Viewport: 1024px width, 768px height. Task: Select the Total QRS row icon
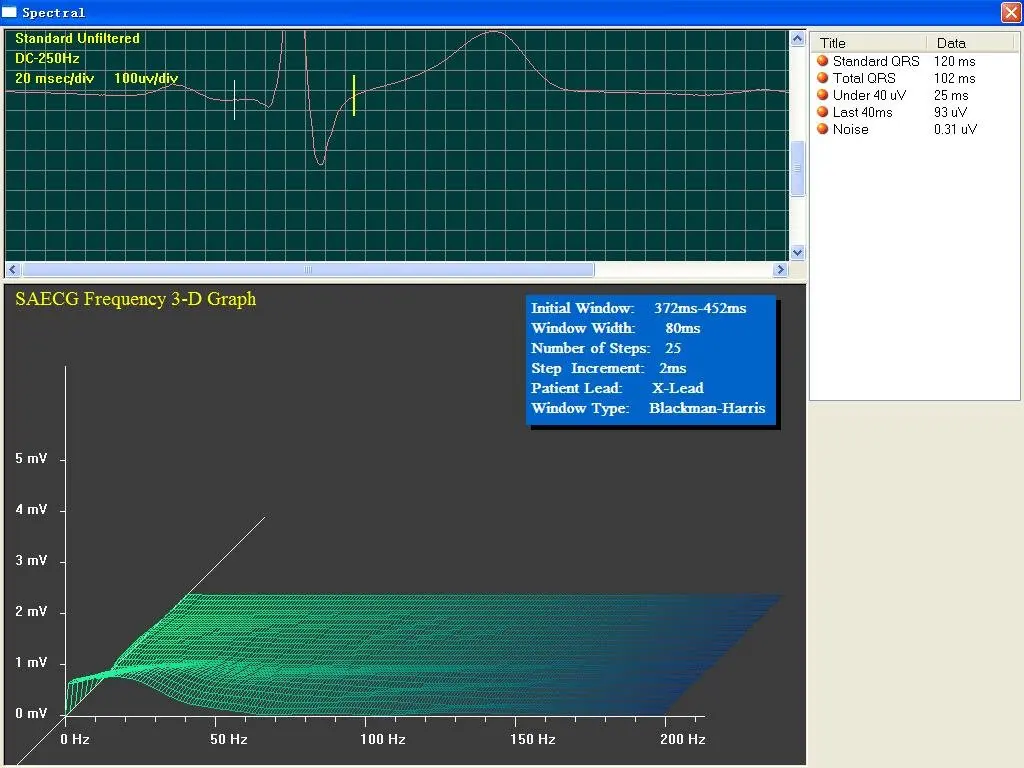(x=823, y=78)
